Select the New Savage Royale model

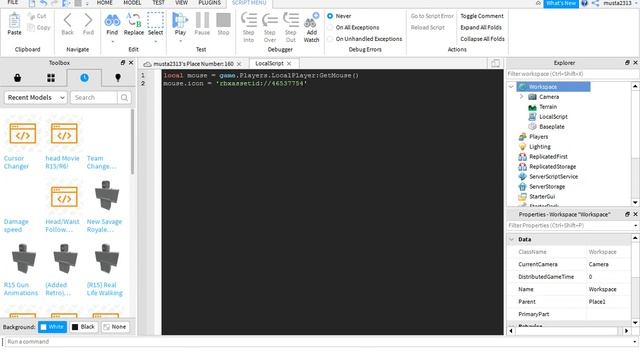coord(106,196)
